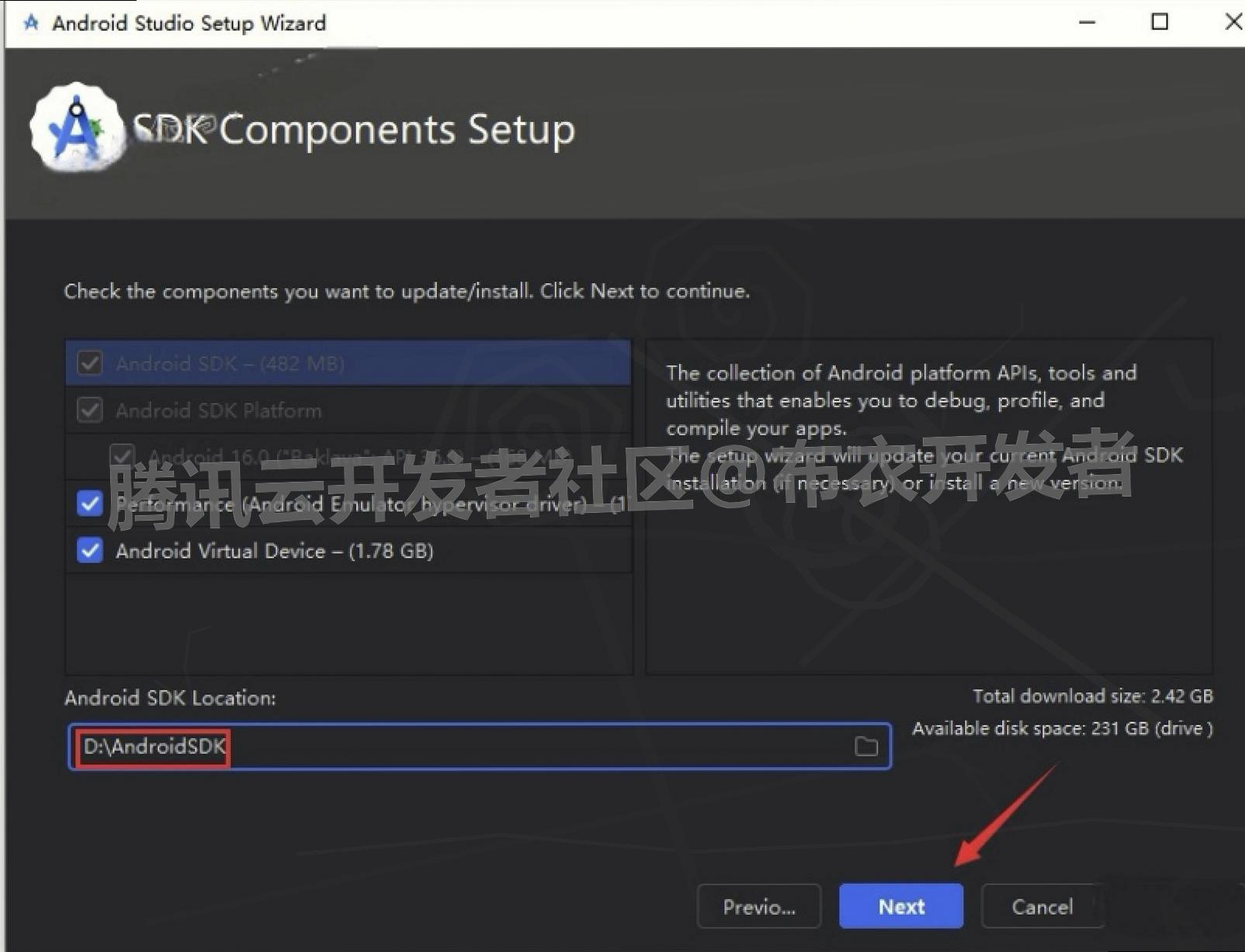The width and height of the screenshot is (1245, 952).
Task: Click the Android SDK Platform checkbox
Action: coord(89,410)
